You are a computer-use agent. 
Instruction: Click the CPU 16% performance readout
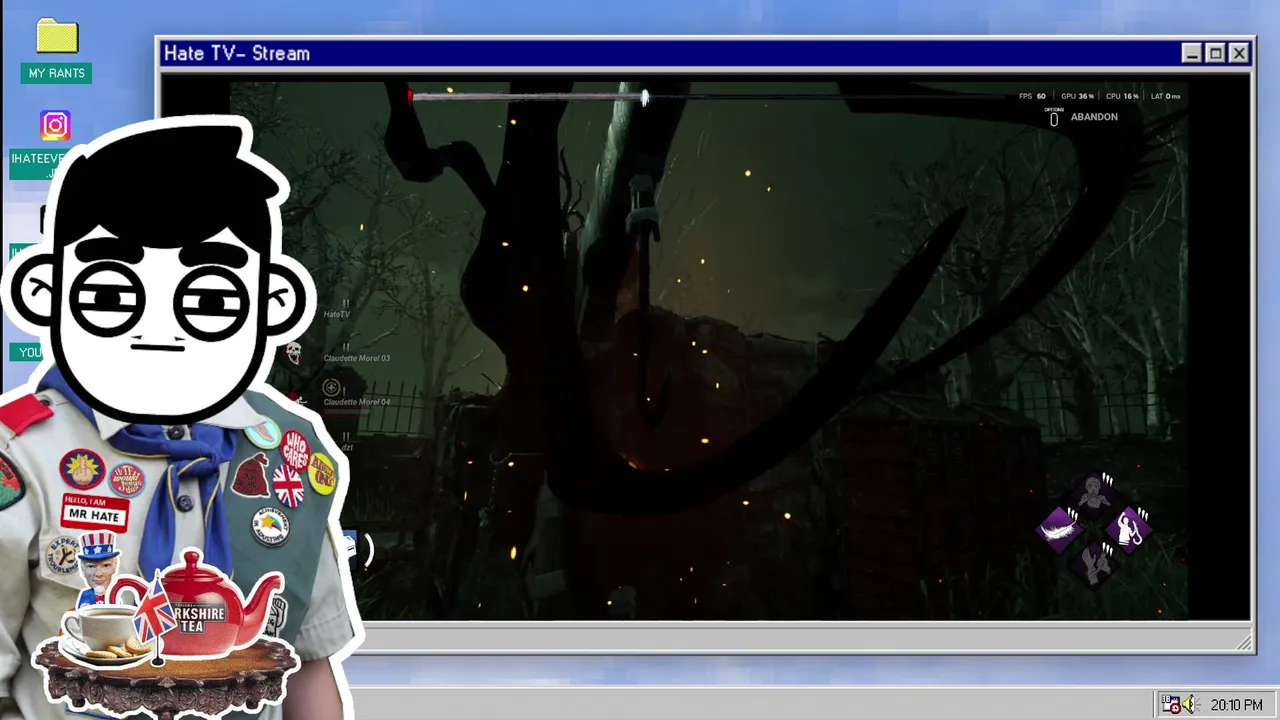pos(1123,96)
